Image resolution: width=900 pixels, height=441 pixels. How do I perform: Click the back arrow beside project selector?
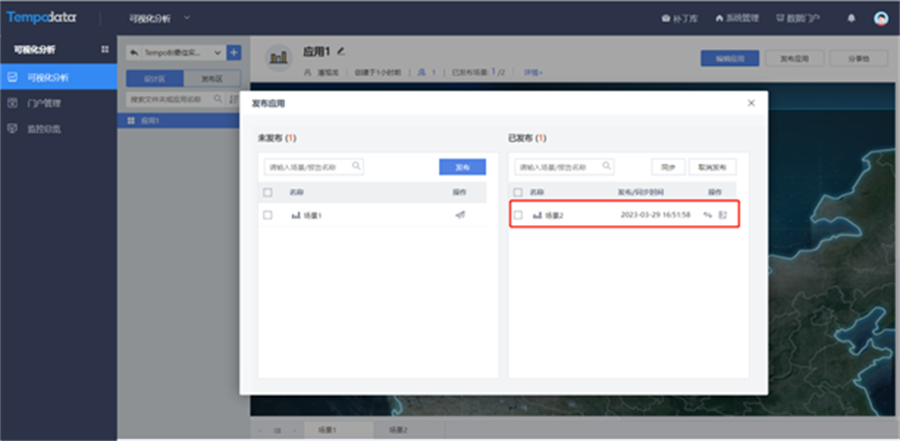click(x=134, y=53)
